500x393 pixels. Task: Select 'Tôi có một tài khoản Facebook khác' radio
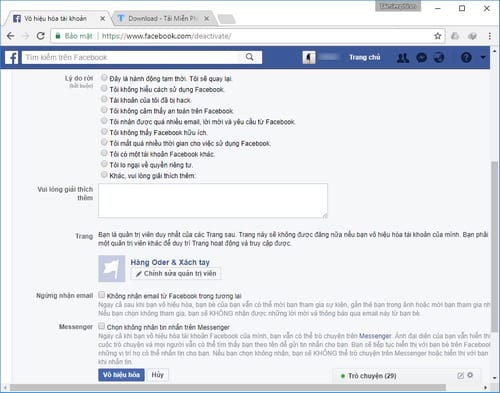[104, 153]
